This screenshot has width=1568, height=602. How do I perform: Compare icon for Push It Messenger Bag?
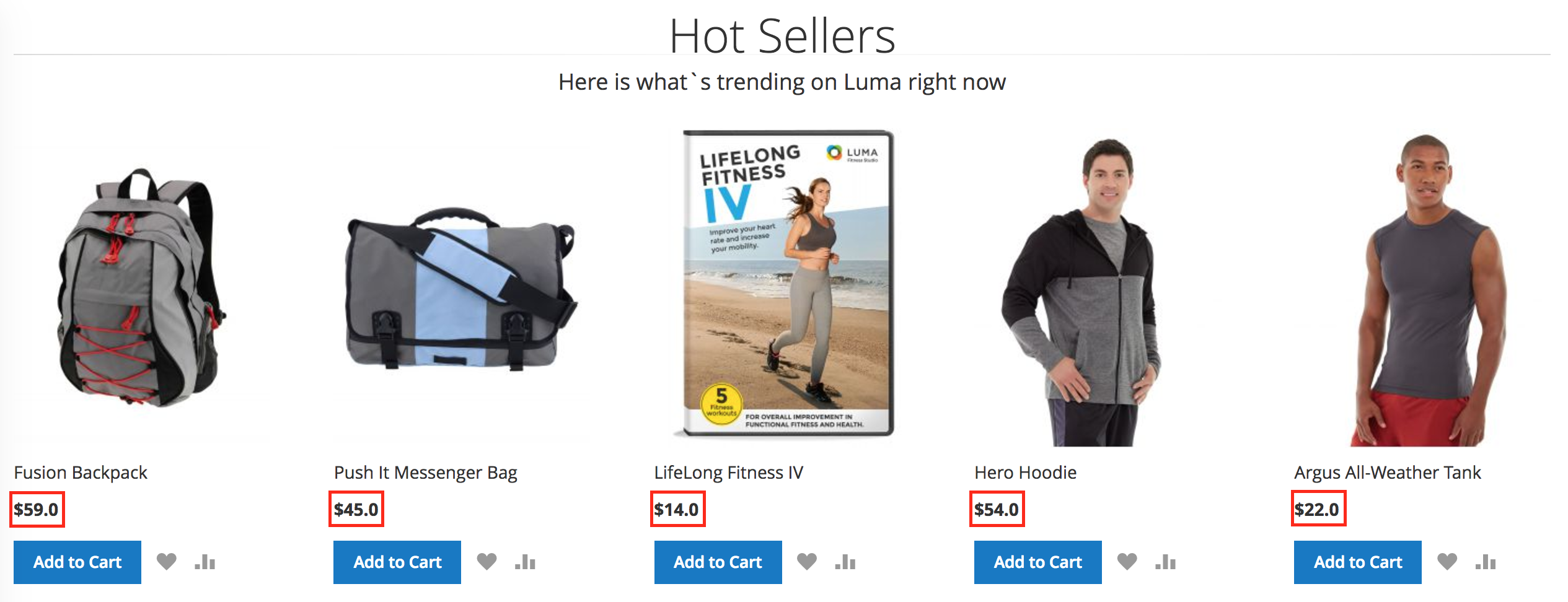pyautogui.click(x=525, y=562)
